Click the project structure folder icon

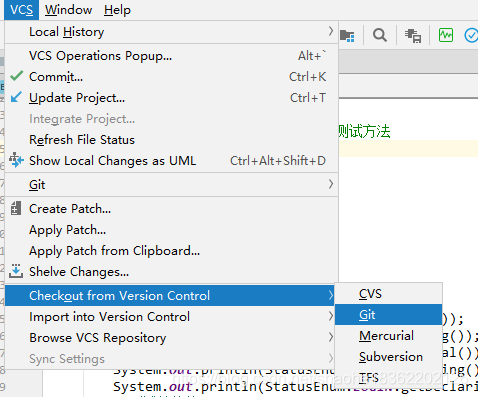point(347,35)
